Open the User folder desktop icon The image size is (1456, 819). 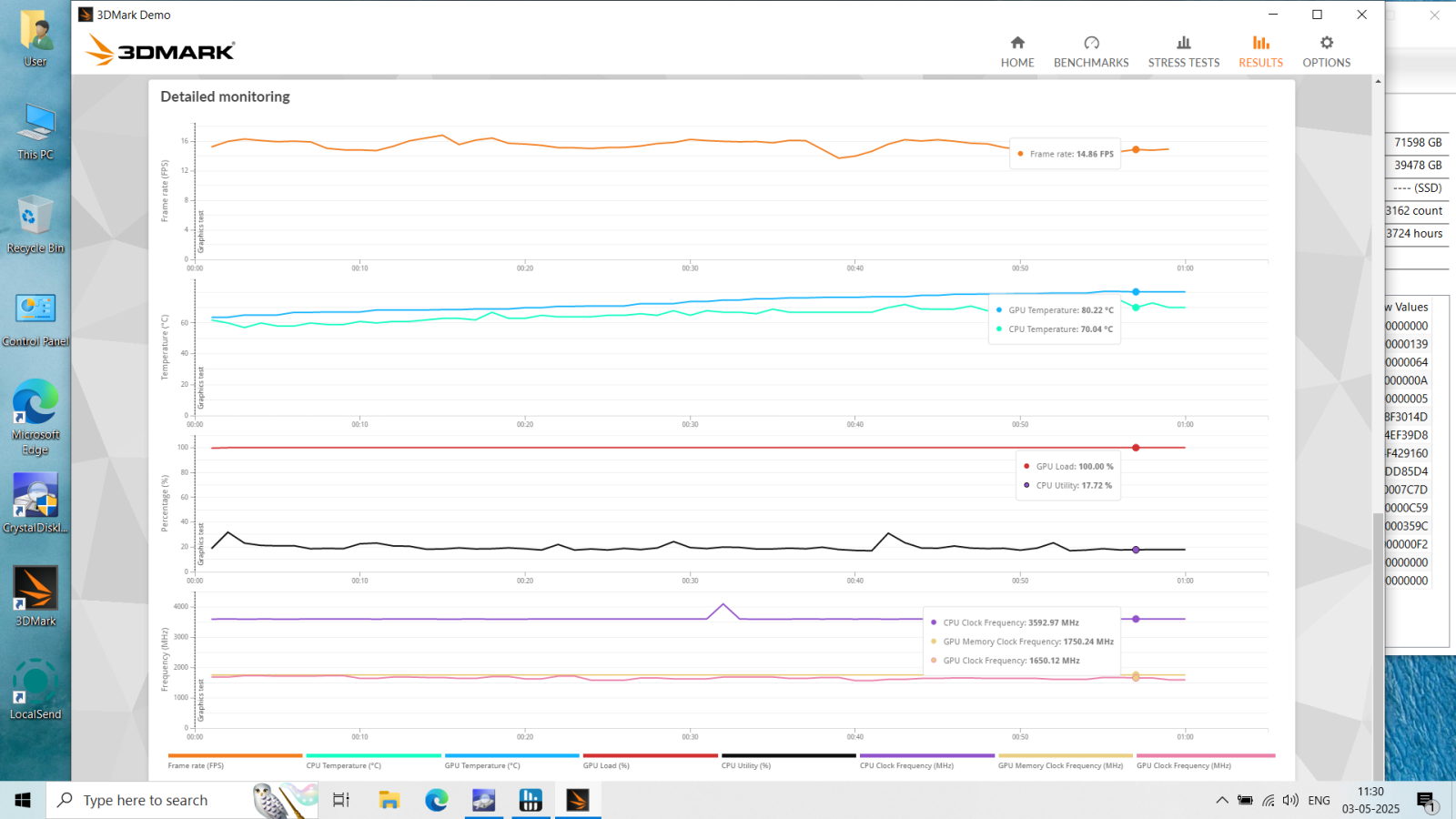click(x=35, y=40)
